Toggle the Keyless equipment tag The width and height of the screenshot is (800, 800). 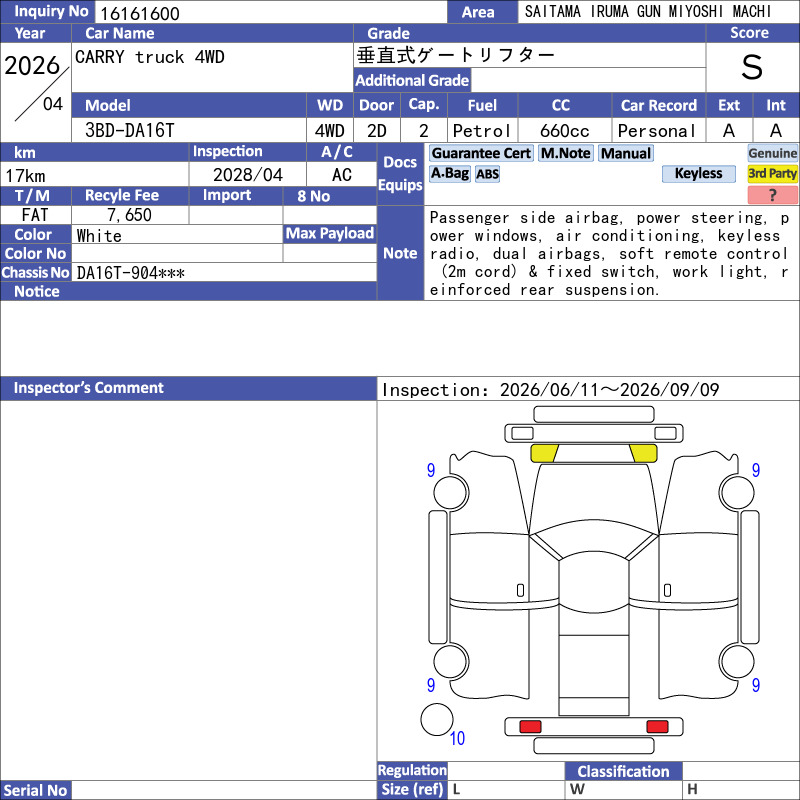pyautogui.click(x=698, y=173)
